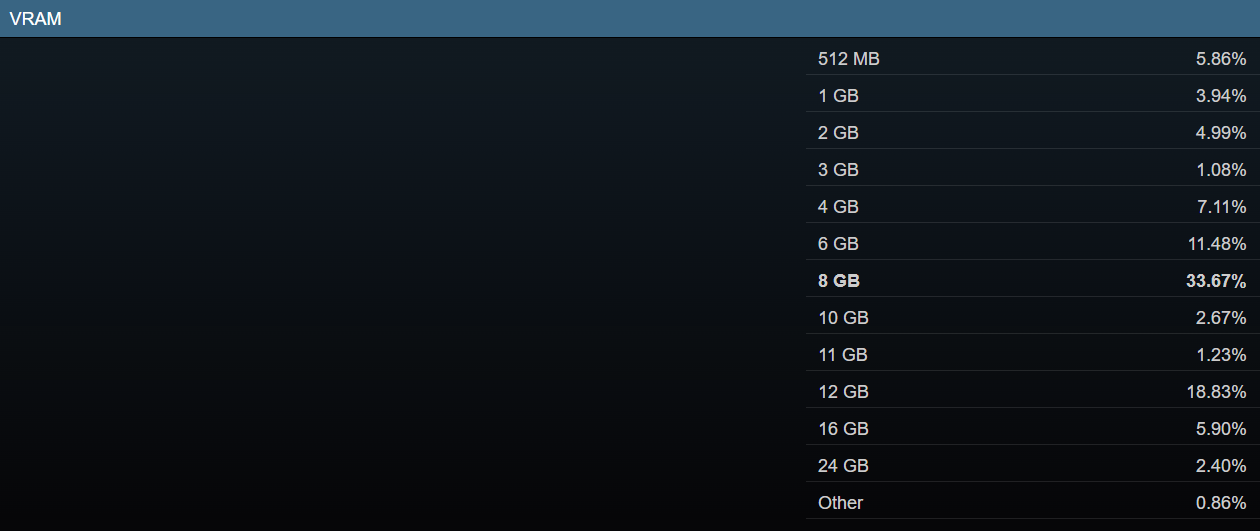The image size is (1260, 531).
Task: Click the 24 GB label
Action: click(843, 466)
